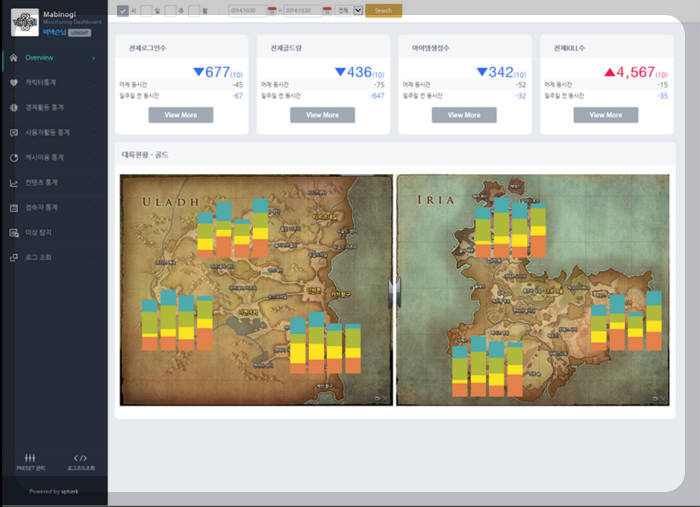700x507 pixels.
Task: Open the sidebar item with the chat-bubble icon
Action: tap(54, 133)
